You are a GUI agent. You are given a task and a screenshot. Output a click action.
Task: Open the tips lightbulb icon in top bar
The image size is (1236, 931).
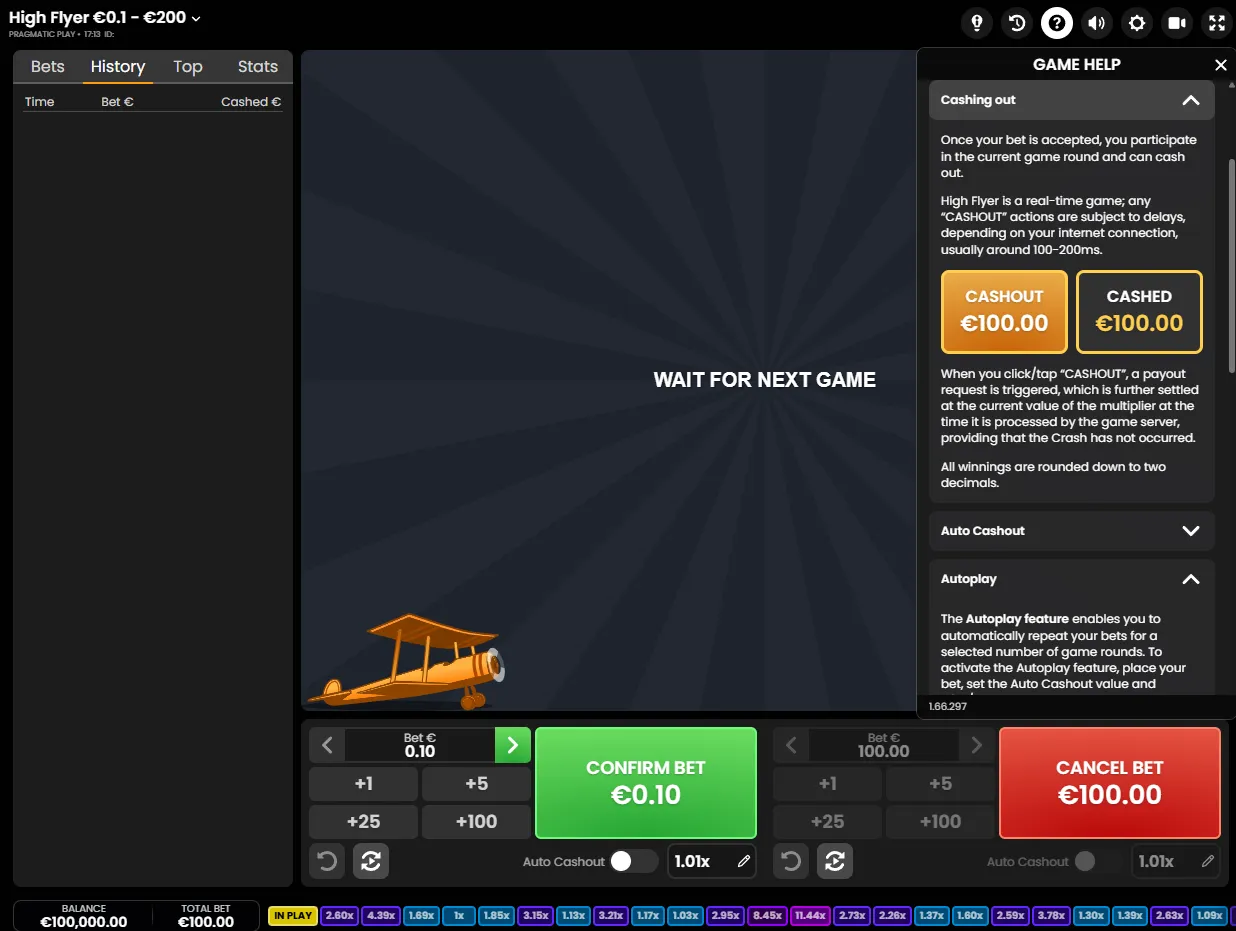tap(977, 23)
